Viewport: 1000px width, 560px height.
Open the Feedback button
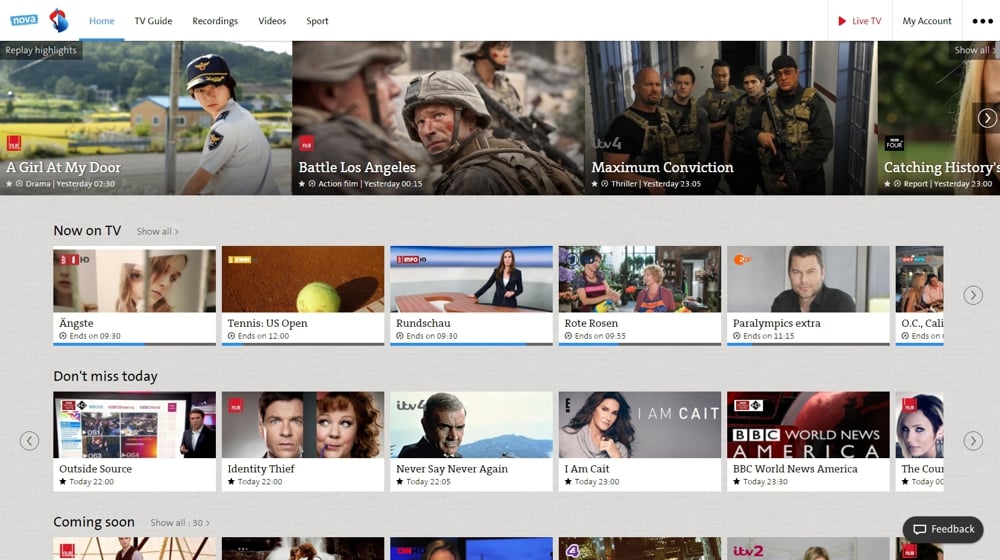tap(943, 529)
